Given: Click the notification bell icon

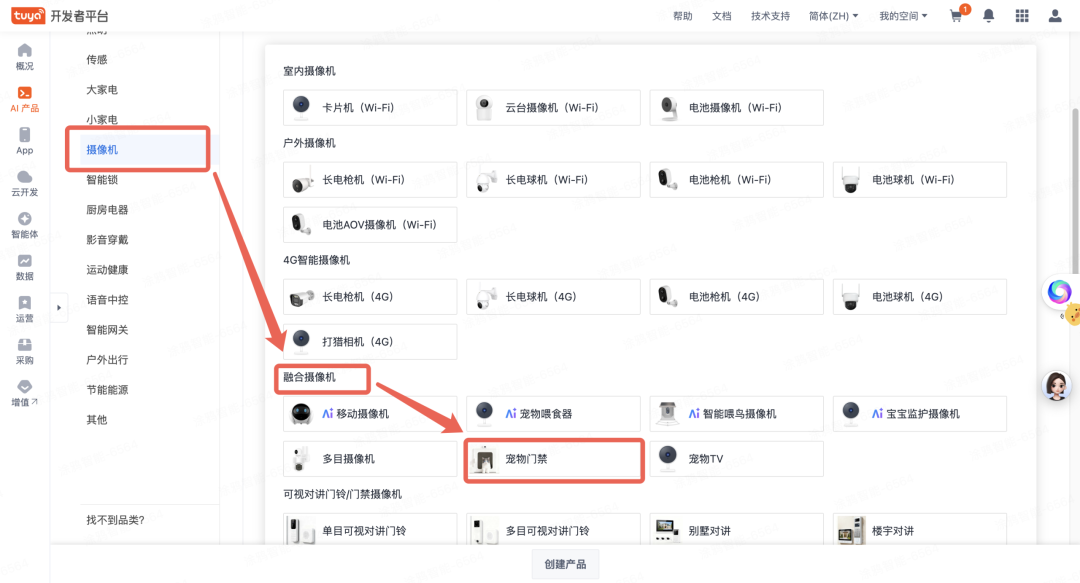Looking at the screenshot, I should (988, 16).
